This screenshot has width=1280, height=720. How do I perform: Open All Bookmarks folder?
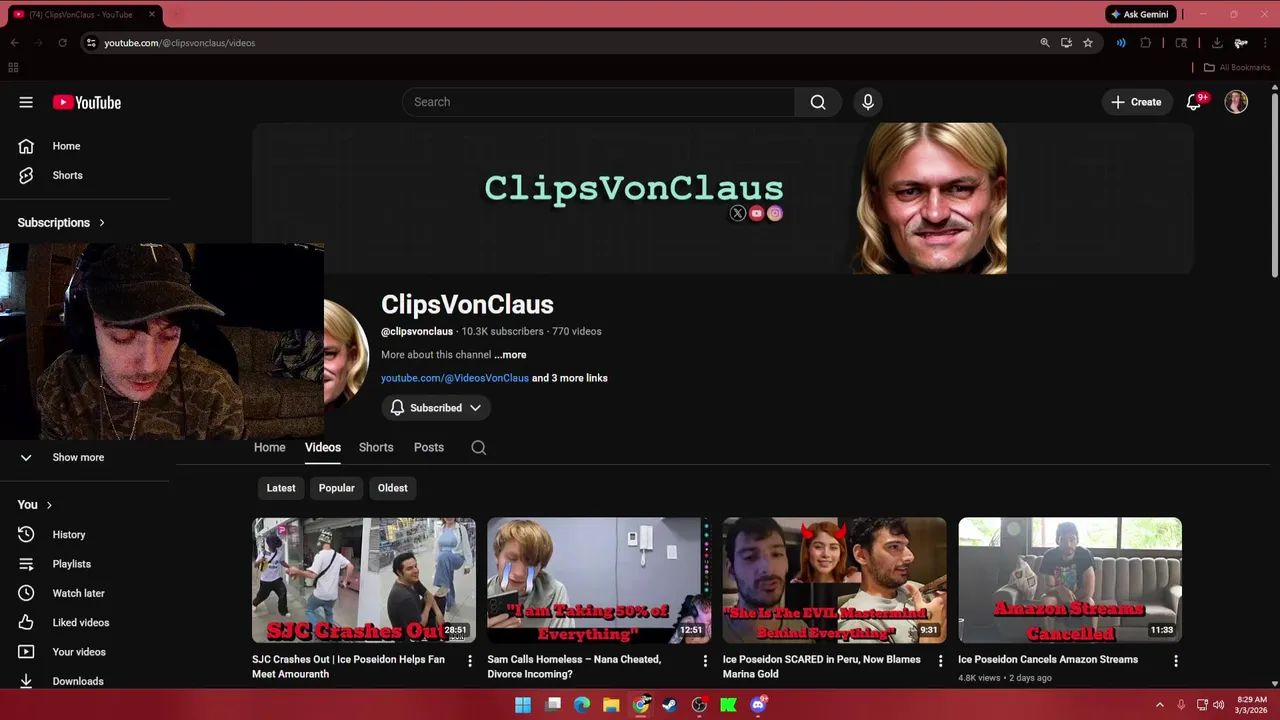click(x=1237, y=67)
